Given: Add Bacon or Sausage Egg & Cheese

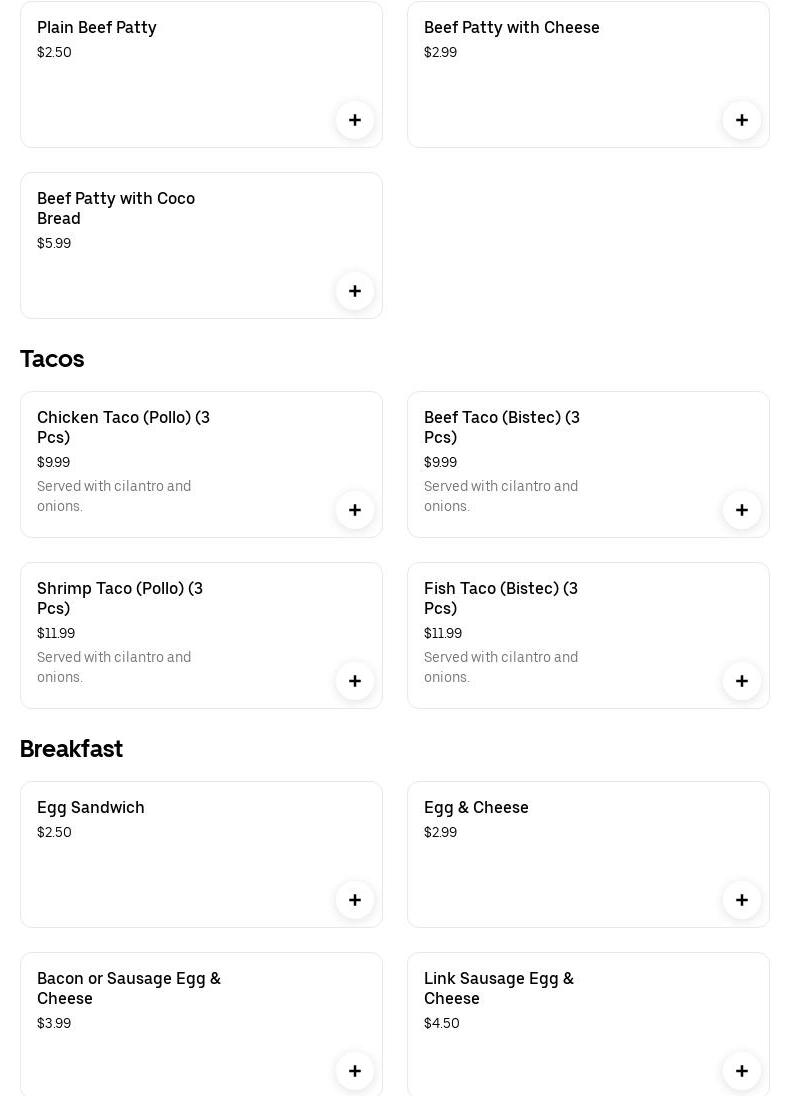Looking at the screenshot, I should (x=355, y=1071).
